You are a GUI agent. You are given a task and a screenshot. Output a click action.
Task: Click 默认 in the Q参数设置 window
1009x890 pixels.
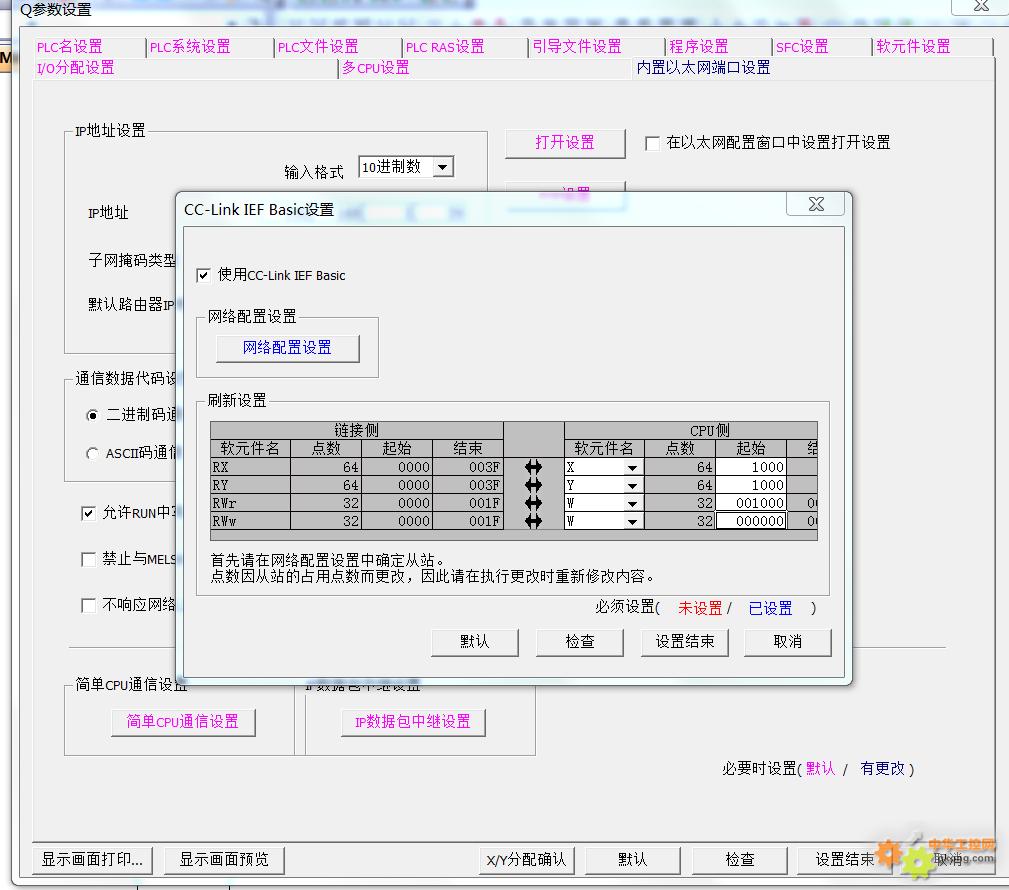(633, 860)
